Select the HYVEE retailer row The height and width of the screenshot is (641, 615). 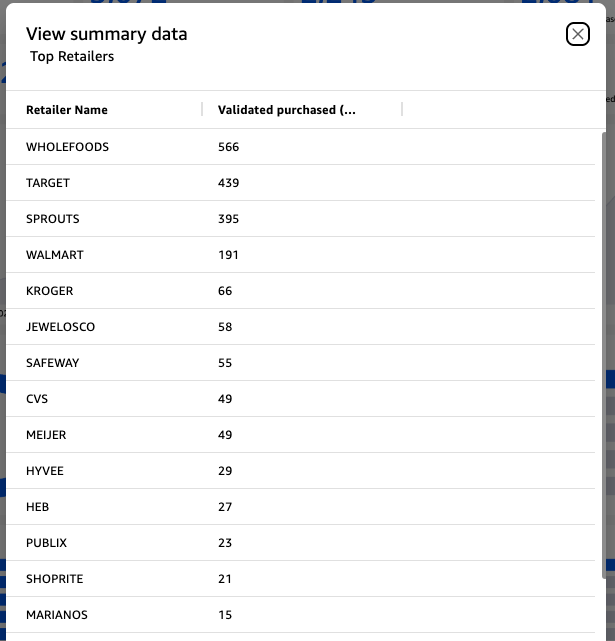pyautogui.click(x=300, y=471)
